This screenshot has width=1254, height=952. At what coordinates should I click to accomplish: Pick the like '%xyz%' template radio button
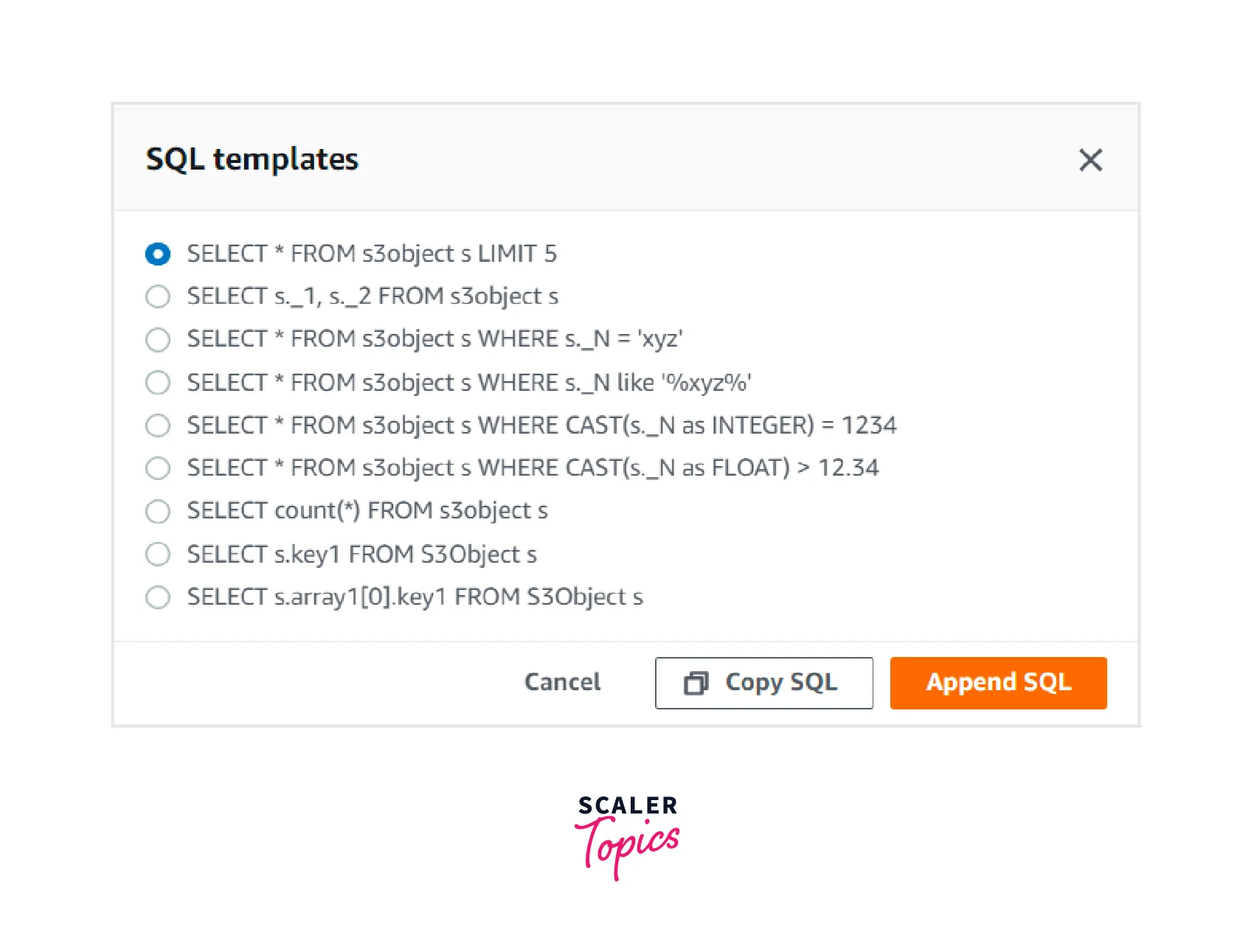point(158,382)
